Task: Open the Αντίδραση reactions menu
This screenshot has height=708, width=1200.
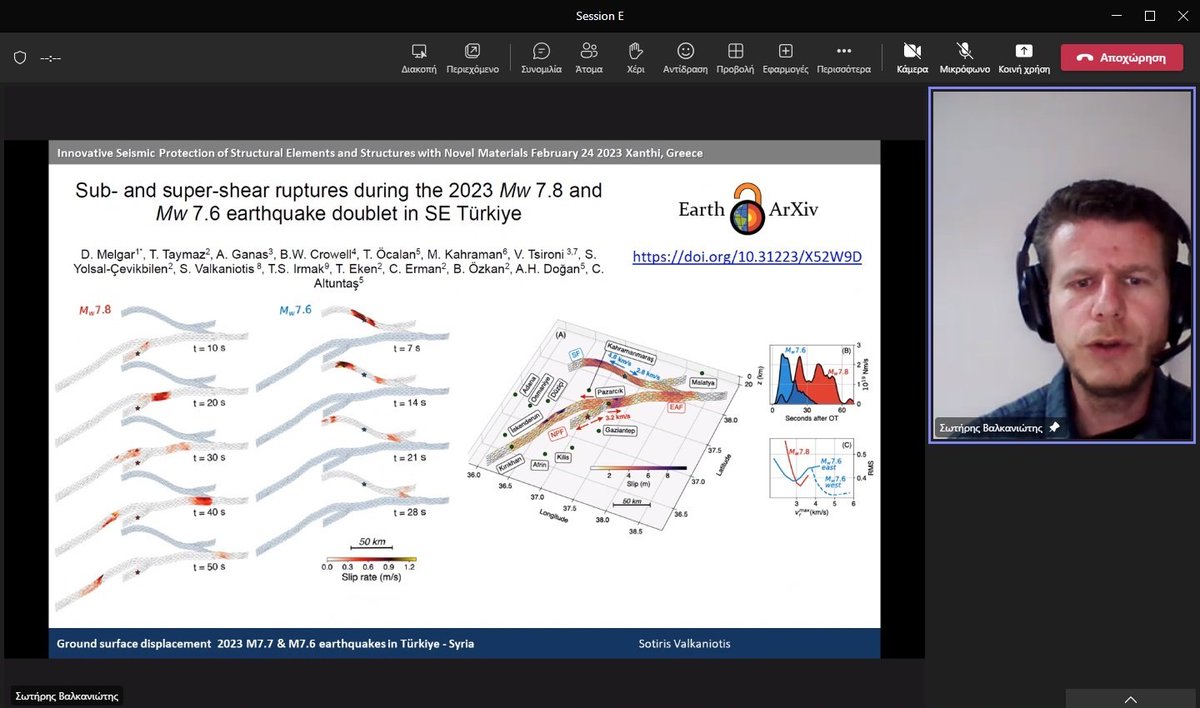Action: click(x=685, y=58)
